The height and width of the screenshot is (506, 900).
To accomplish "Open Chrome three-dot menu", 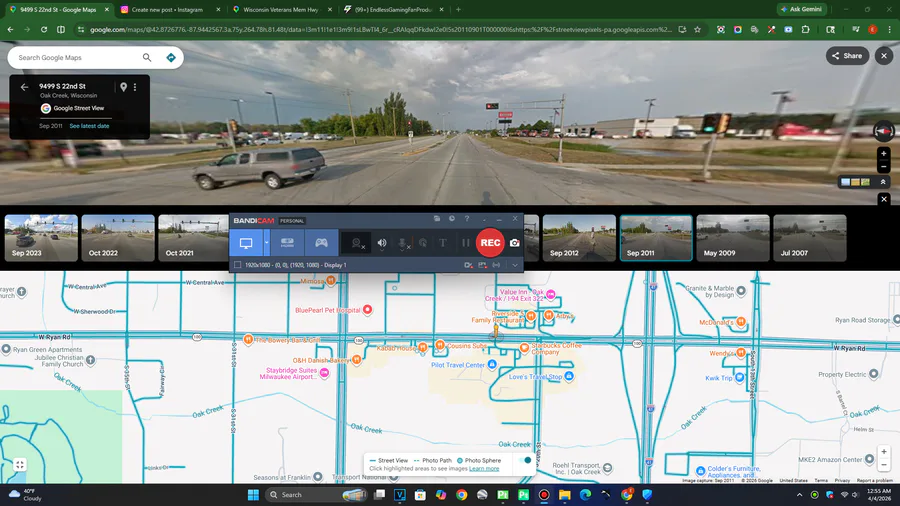I will [x=890, y=29].
